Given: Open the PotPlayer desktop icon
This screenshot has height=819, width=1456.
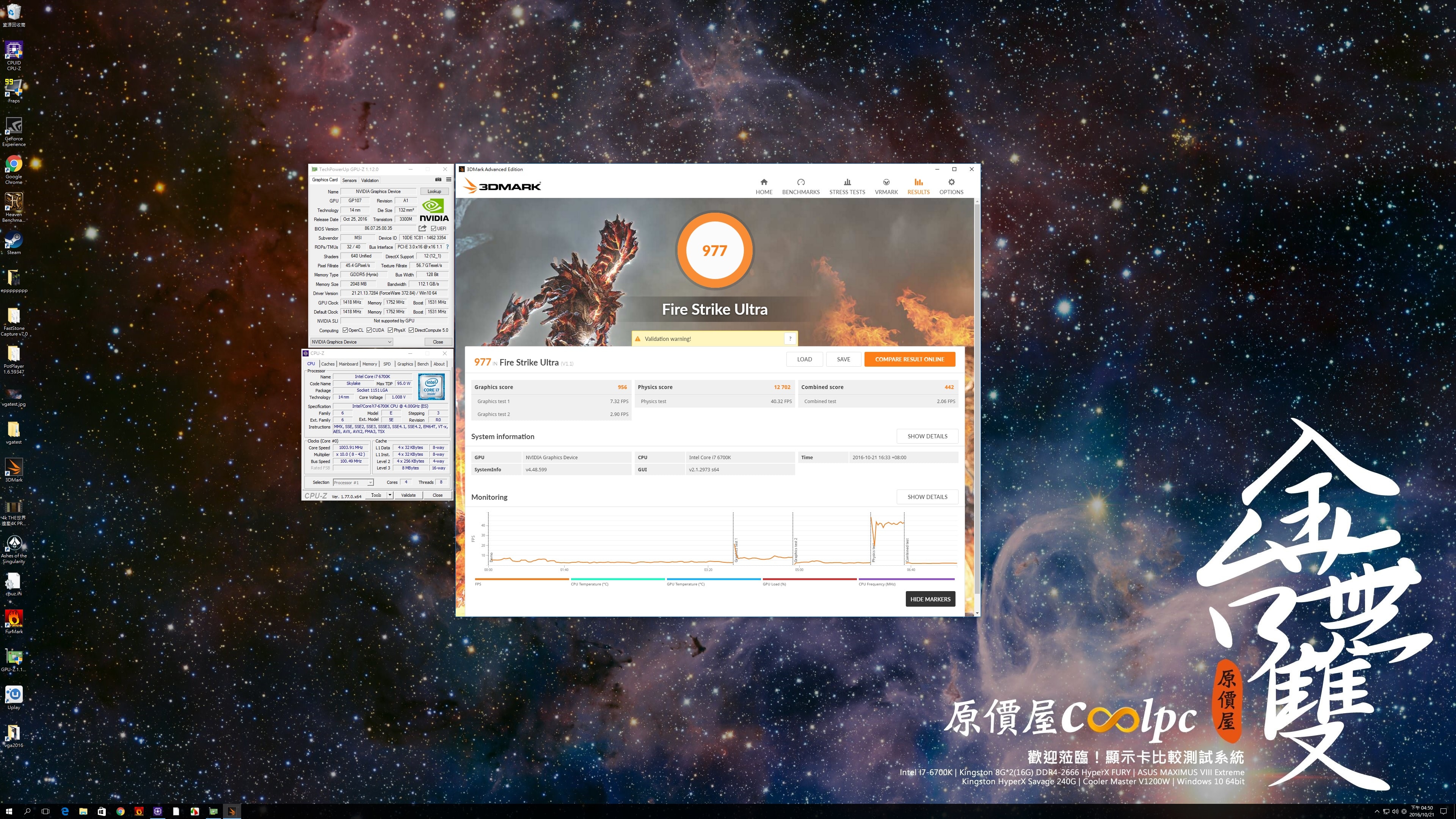Looking at the screenshot, I should (x=14, y=359).
